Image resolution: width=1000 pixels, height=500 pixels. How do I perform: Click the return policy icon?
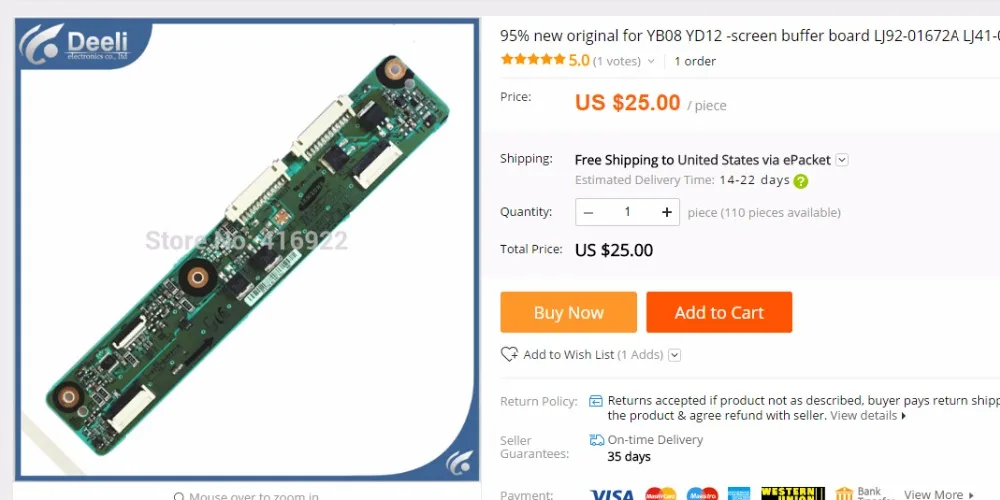click(596, 401)
